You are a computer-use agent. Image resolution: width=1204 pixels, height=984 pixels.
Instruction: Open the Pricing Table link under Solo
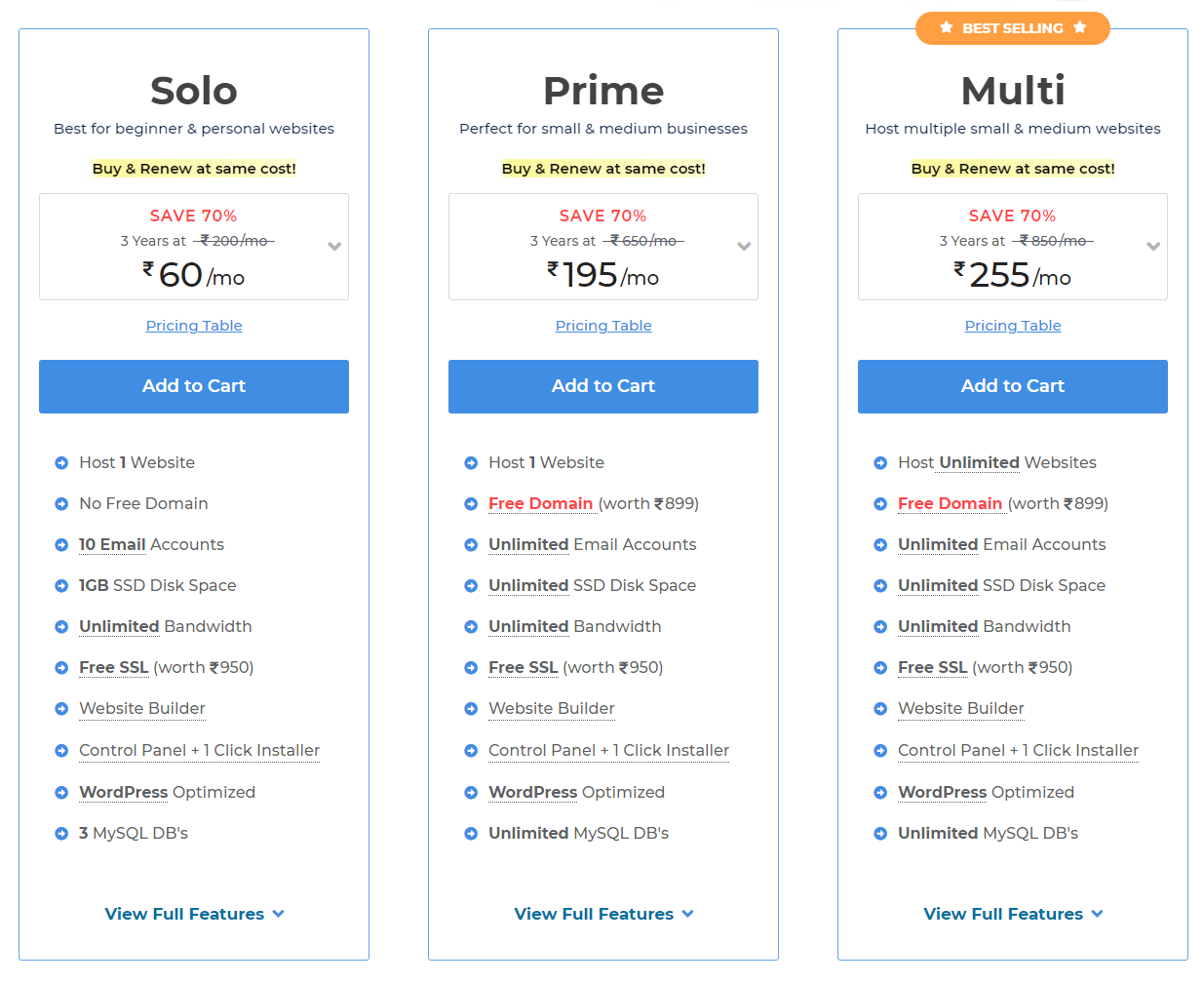194,326
